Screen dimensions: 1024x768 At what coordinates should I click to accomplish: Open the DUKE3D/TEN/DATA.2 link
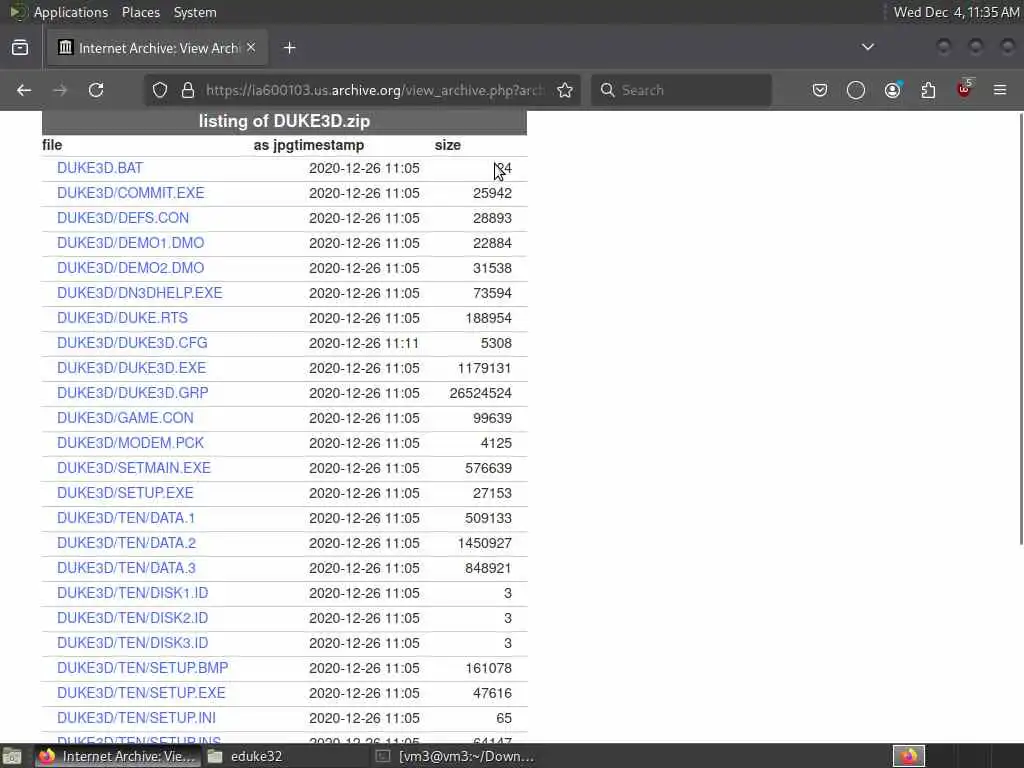tap(127, 543)
